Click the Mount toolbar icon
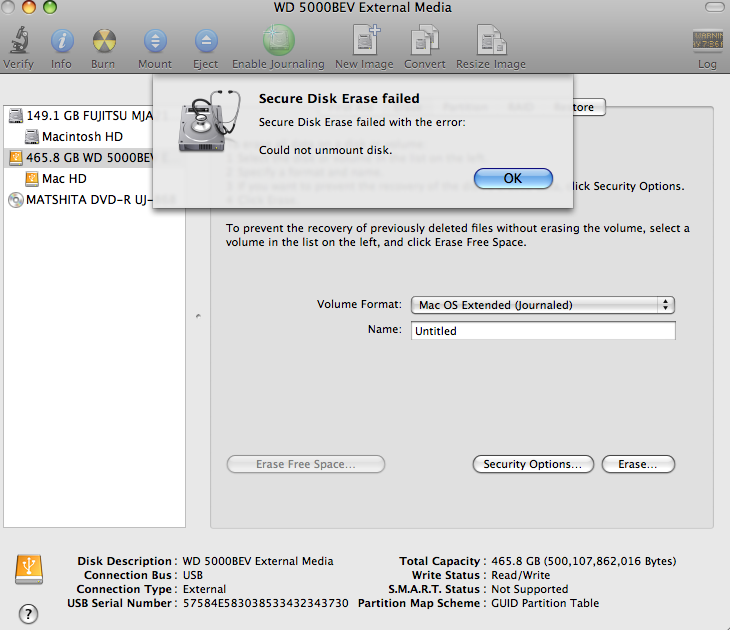 [x=155, y=41]
